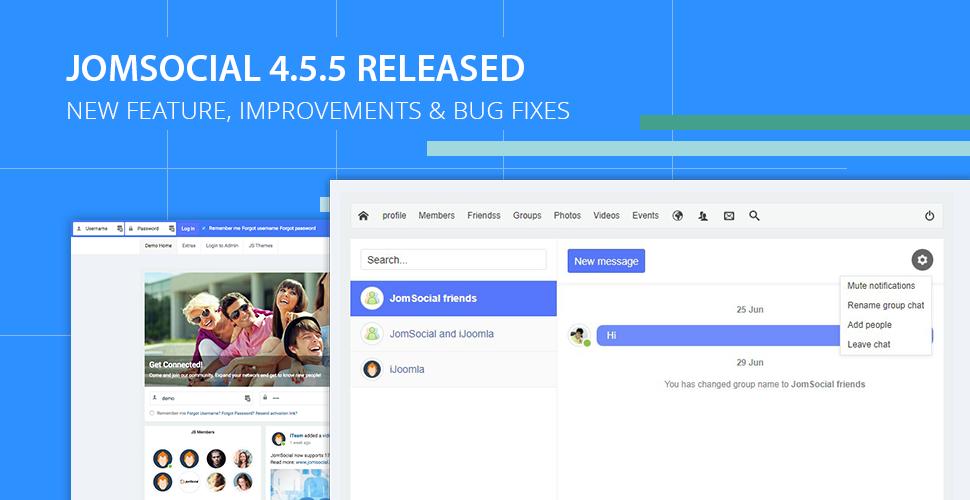Click the dark-haired man member avatar
The image size is (970, 500).
click(216, 459)
